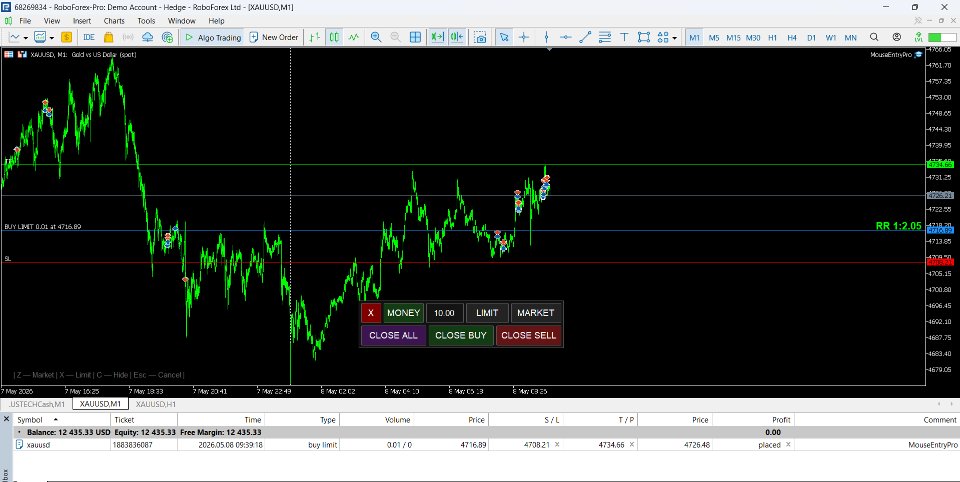This screenshot has height=482, width=960.
Task: Click the 10.00 risk input field
Action: pyautogui.click(x=444, y=313)
